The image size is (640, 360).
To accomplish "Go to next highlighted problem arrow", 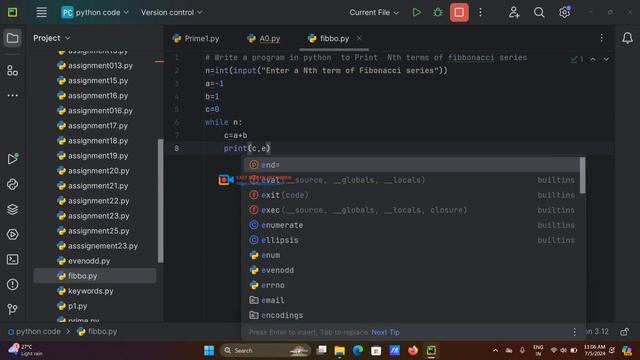I will pyautogui.click(x=606, y=59).
